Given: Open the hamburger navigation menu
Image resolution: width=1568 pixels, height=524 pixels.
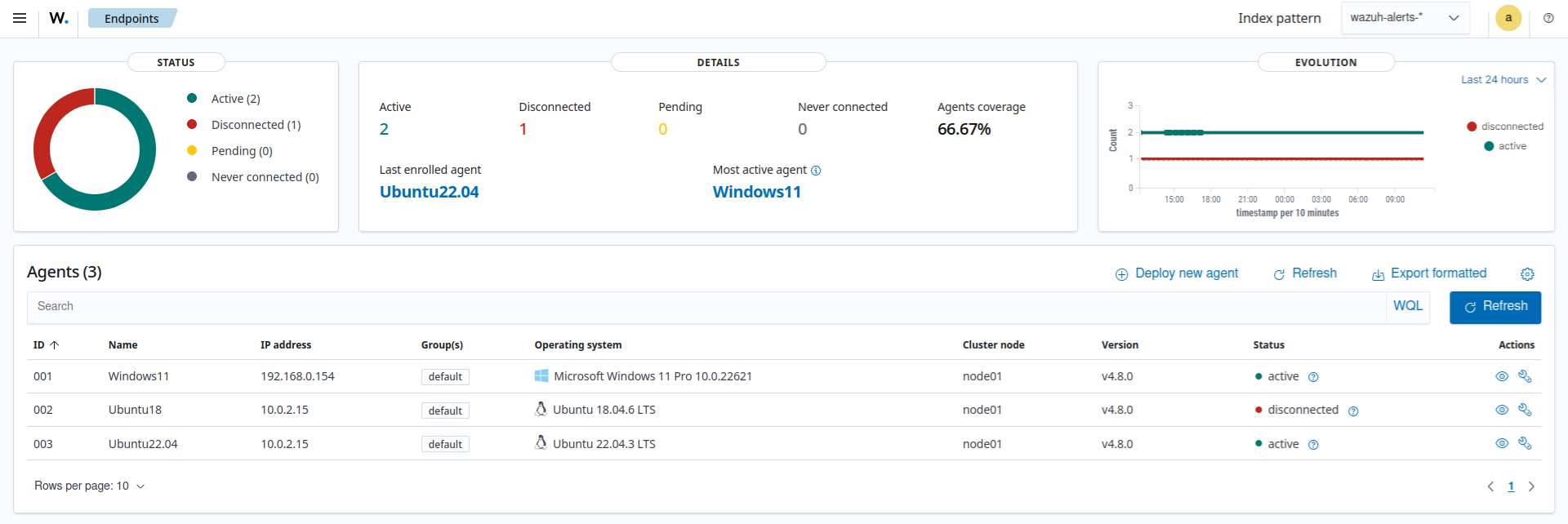Looking at the screenshot, I should [20, 18].
